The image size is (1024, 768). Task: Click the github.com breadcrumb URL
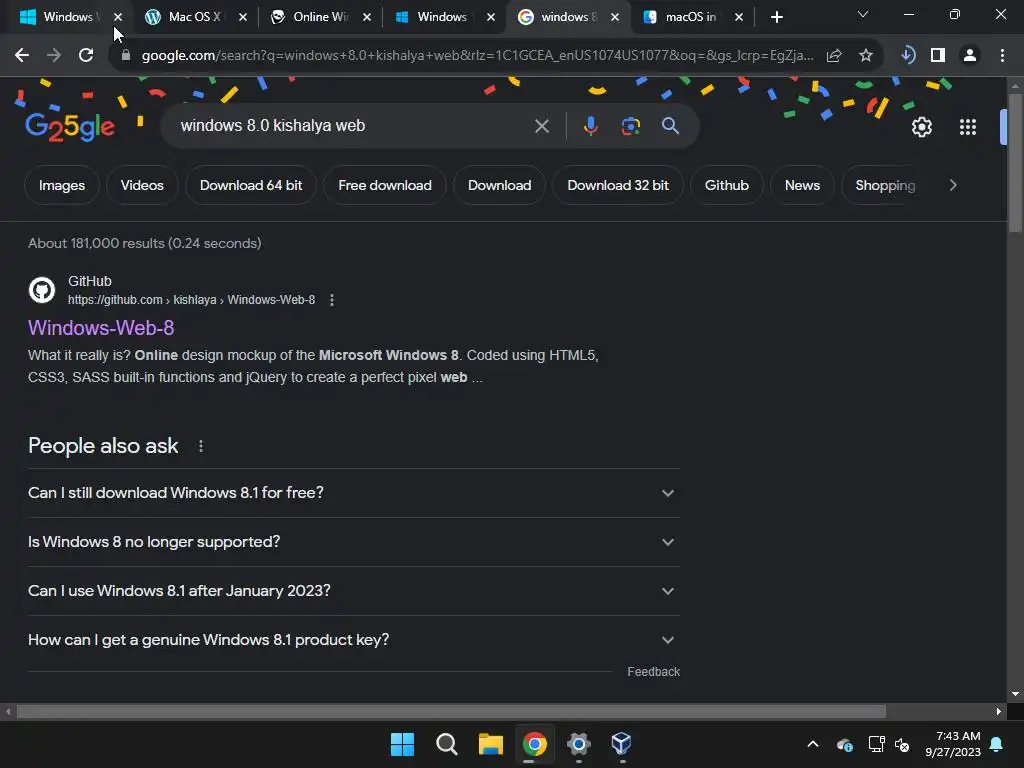pos(191,300)
